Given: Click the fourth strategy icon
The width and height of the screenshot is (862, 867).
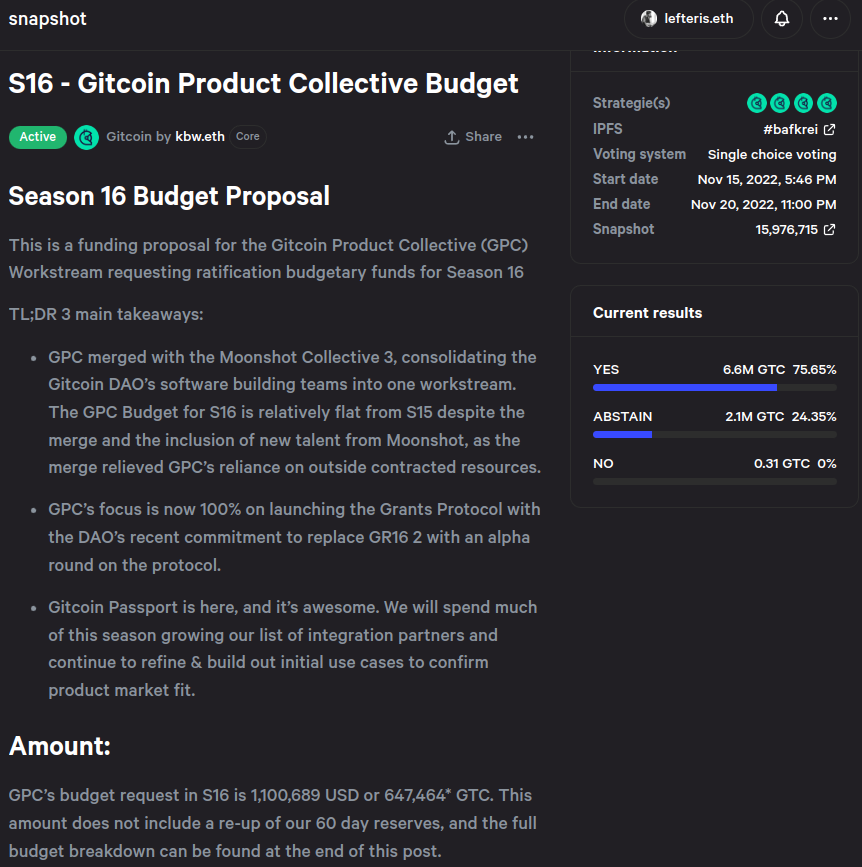Looking at the screenshot, I should (x=827, y=103).
